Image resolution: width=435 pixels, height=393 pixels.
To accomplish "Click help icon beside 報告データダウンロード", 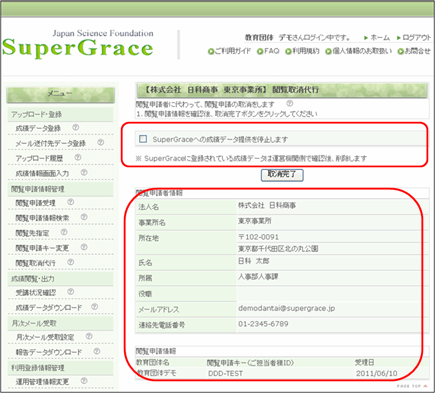I will (x=97, y=351).
